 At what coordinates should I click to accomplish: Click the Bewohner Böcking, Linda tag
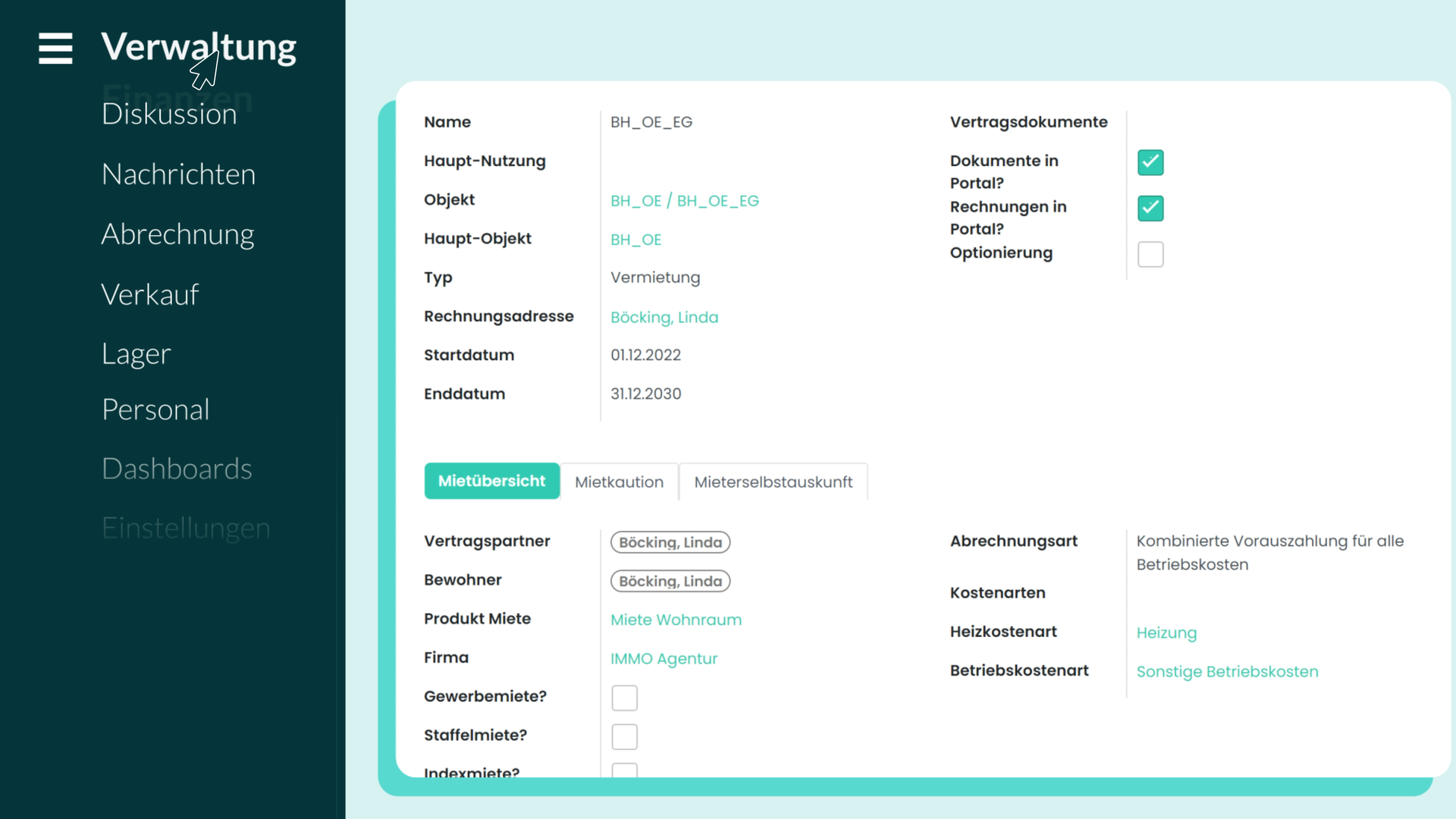(670, 581)
